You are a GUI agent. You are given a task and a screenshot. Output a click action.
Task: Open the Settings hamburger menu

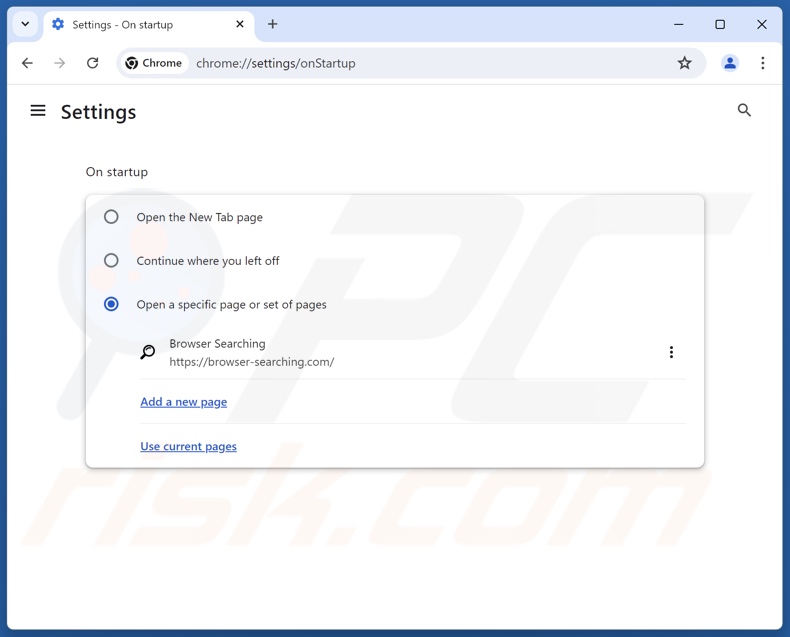tap(38, 111)
